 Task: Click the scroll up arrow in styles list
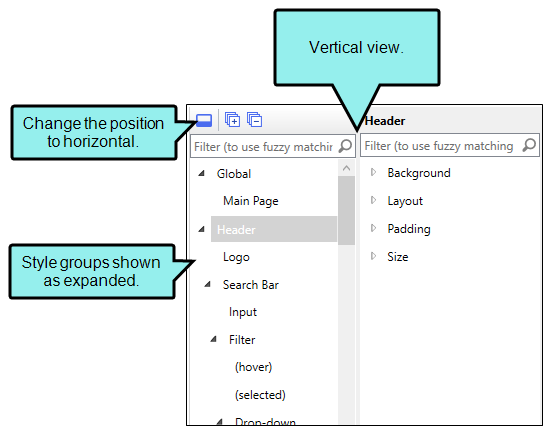point(346,169)
